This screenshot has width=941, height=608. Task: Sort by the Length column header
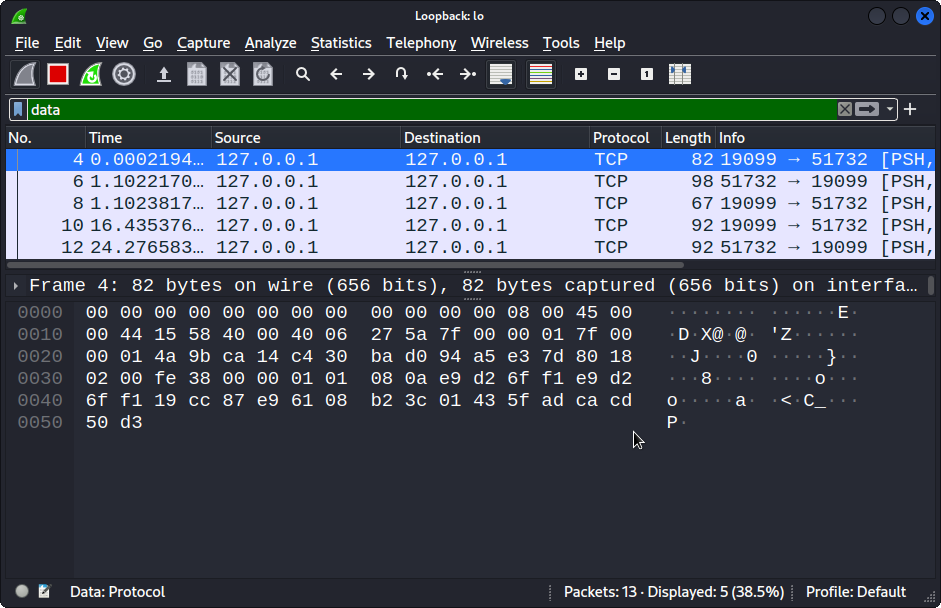click(688, 138)
